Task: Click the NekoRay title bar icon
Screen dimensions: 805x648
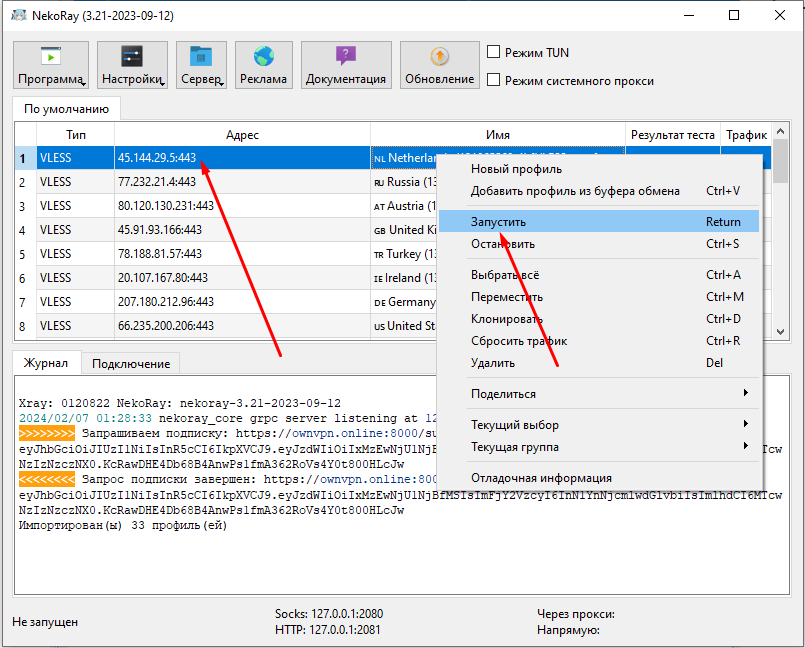Action: (x=19, y=15)
